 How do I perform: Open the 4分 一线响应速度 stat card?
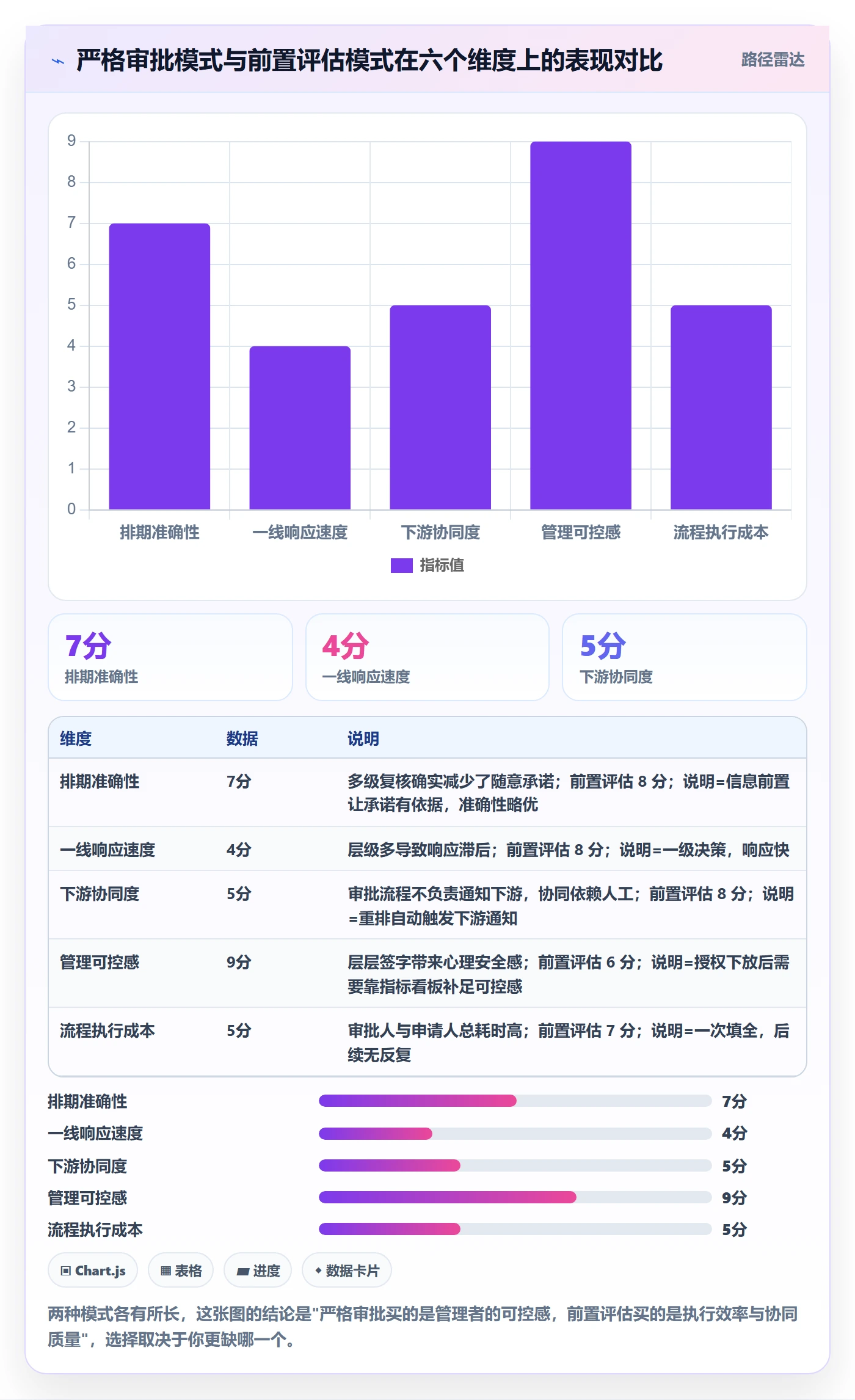click(428, 657)
